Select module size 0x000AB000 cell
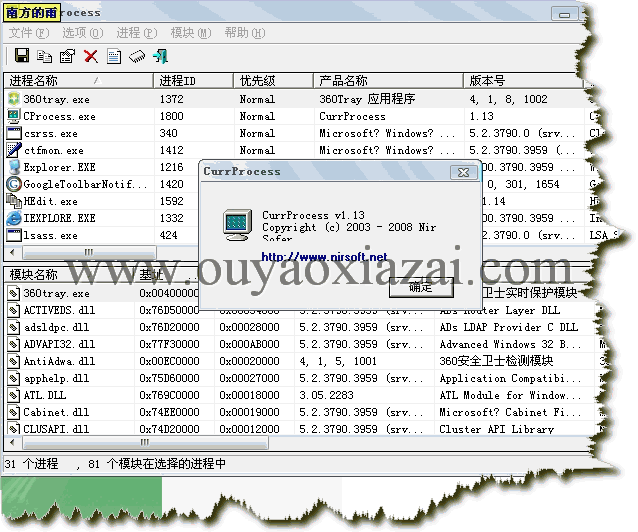The image size is (638, 532). tap(249, 344)
